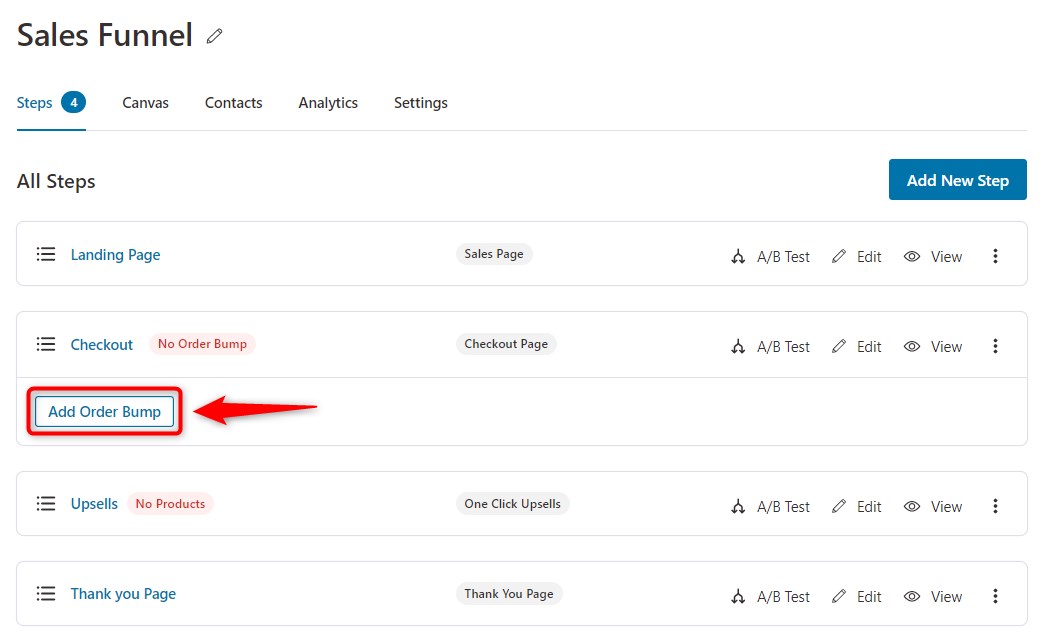Screen dimensions: 1043x644
Task: Switch to the Canvas tab
Action: point(145,102)
